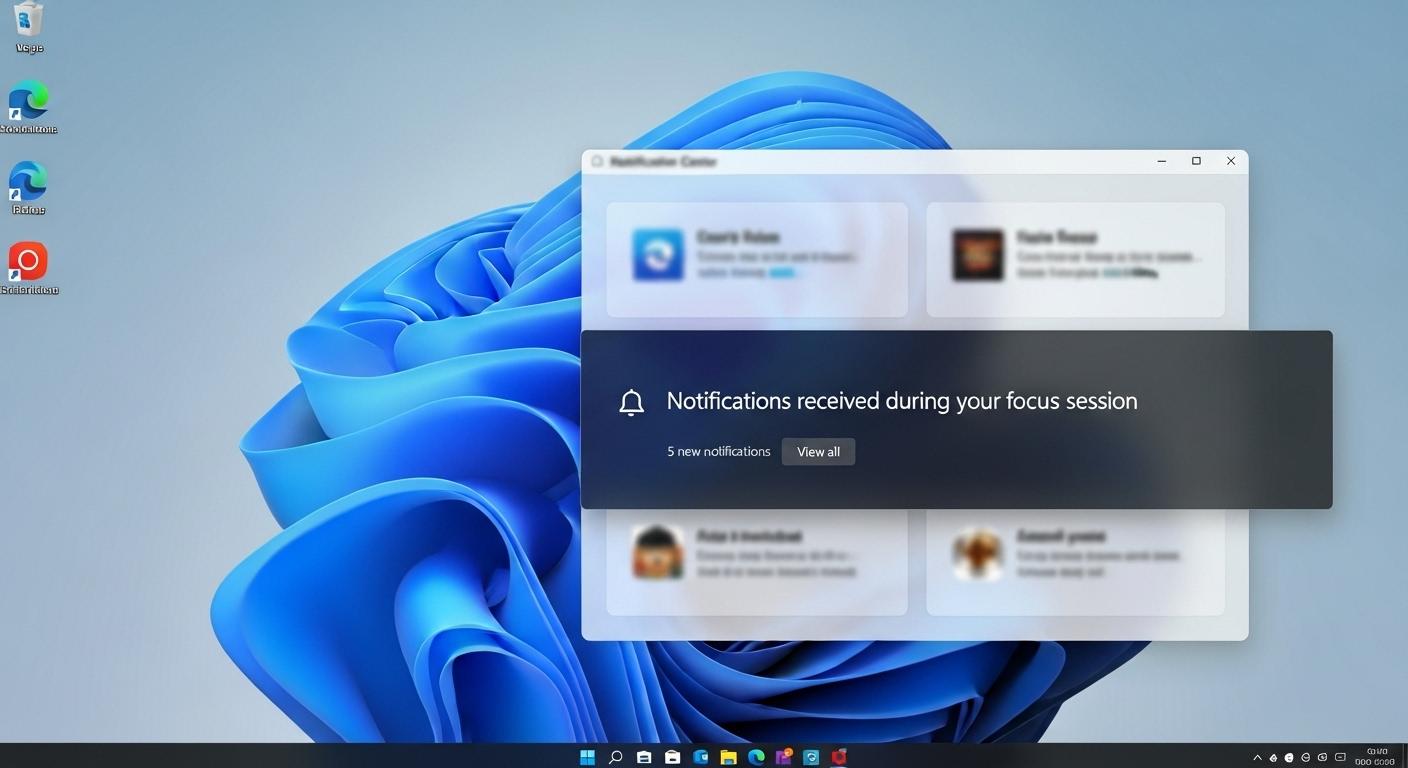Viewport: 1408px width, 768px height.
Task: Open File Explorer from the taskbar
Action: coord(727,757)
